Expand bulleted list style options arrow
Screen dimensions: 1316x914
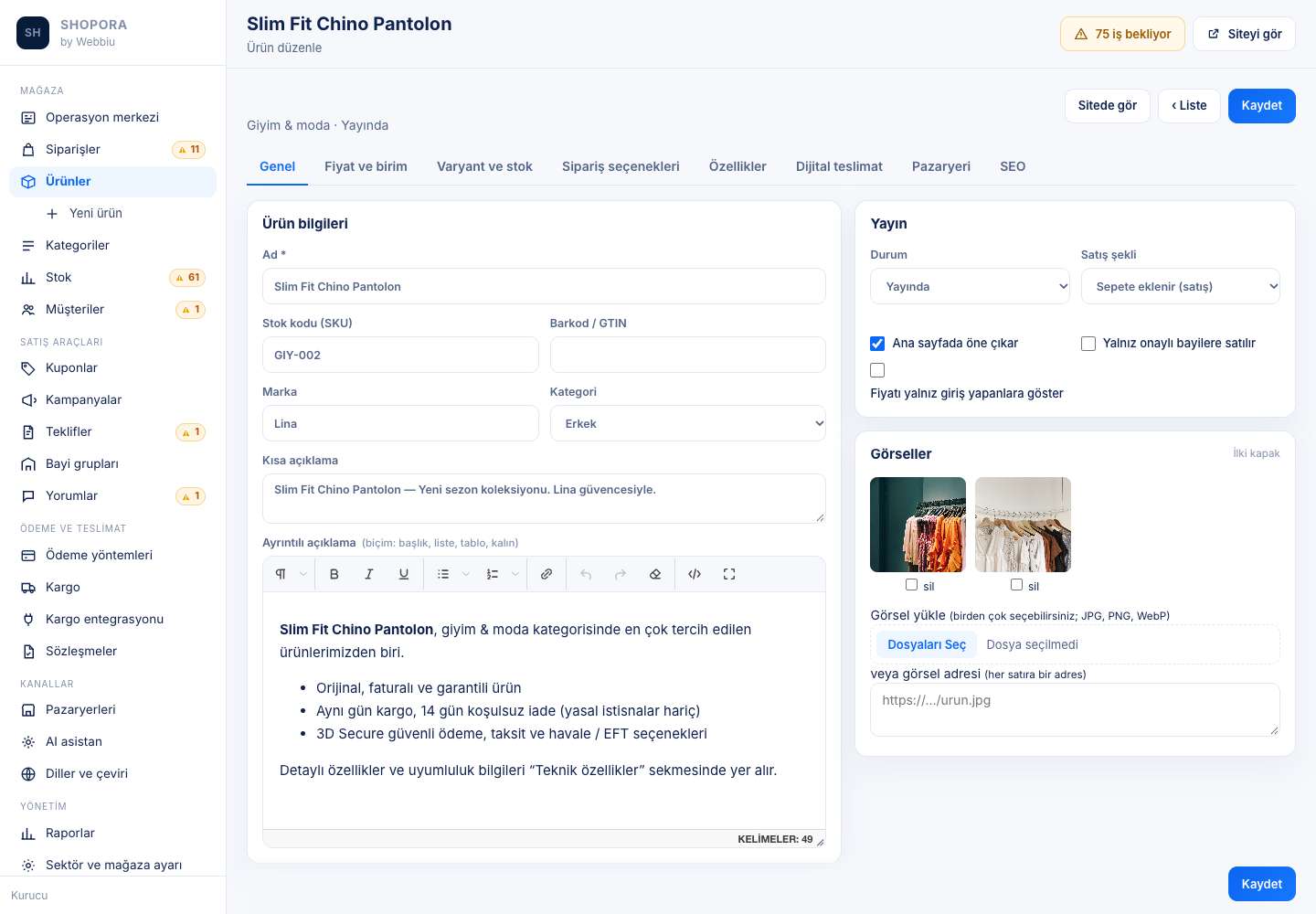[466, 574]
